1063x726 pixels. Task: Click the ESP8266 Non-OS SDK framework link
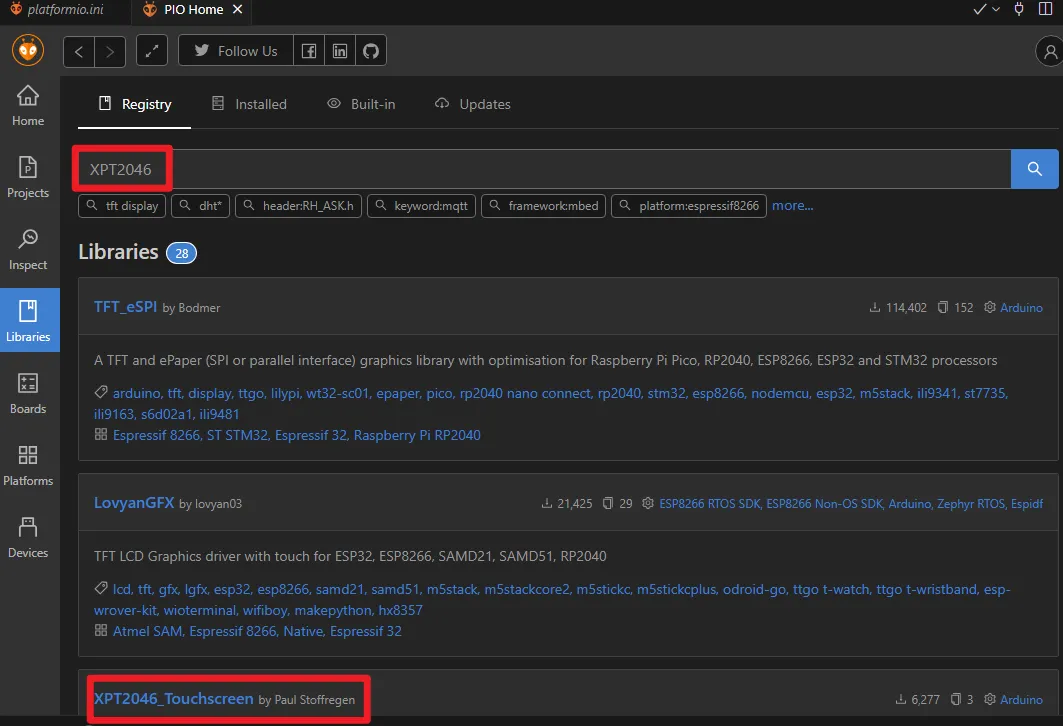pyautogui.click(x=824, y=504)
